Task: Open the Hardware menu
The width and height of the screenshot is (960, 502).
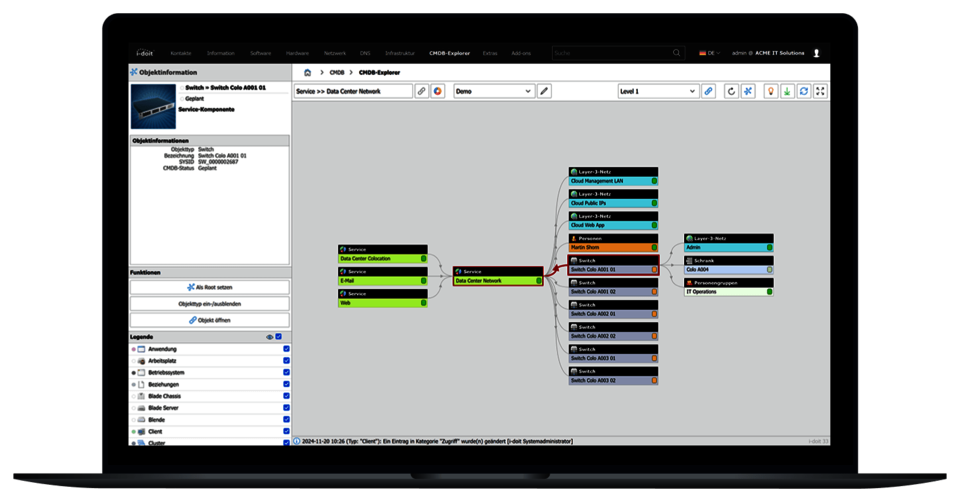Action: click(298, 53)
